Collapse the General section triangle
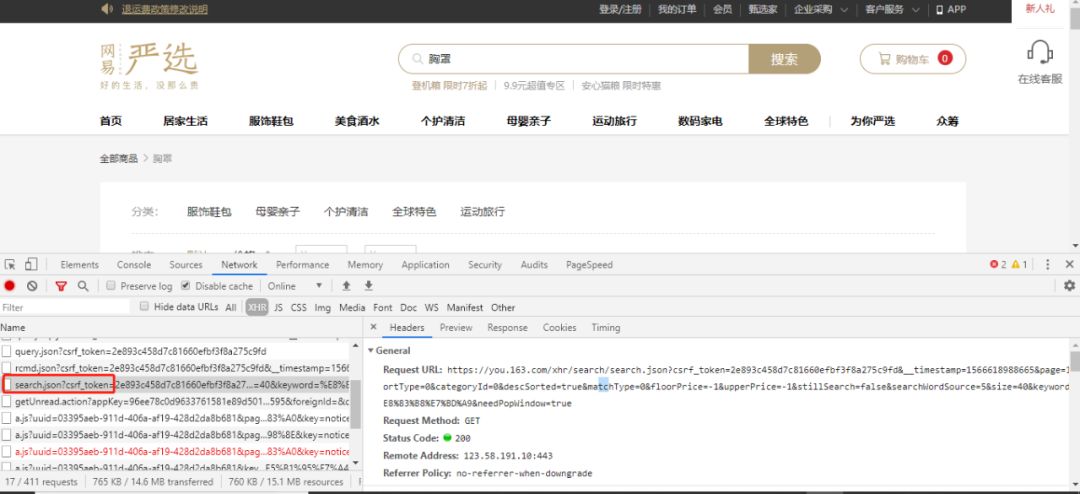The width and height of the screenshot is (1080, 494). pyautogui.click(x=371, y=351)
